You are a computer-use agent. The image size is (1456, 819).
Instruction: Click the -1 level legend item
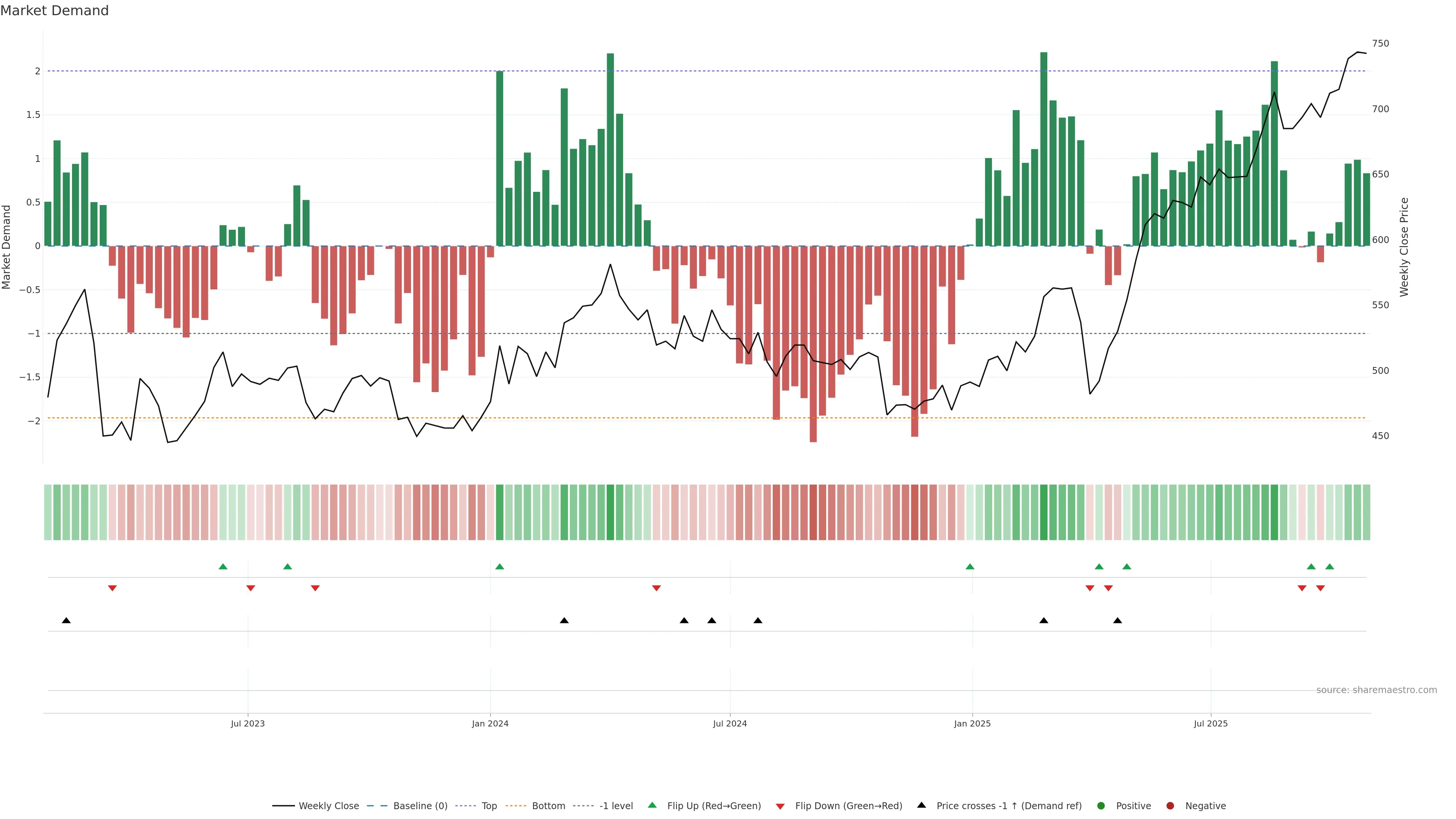click(615, 806)
